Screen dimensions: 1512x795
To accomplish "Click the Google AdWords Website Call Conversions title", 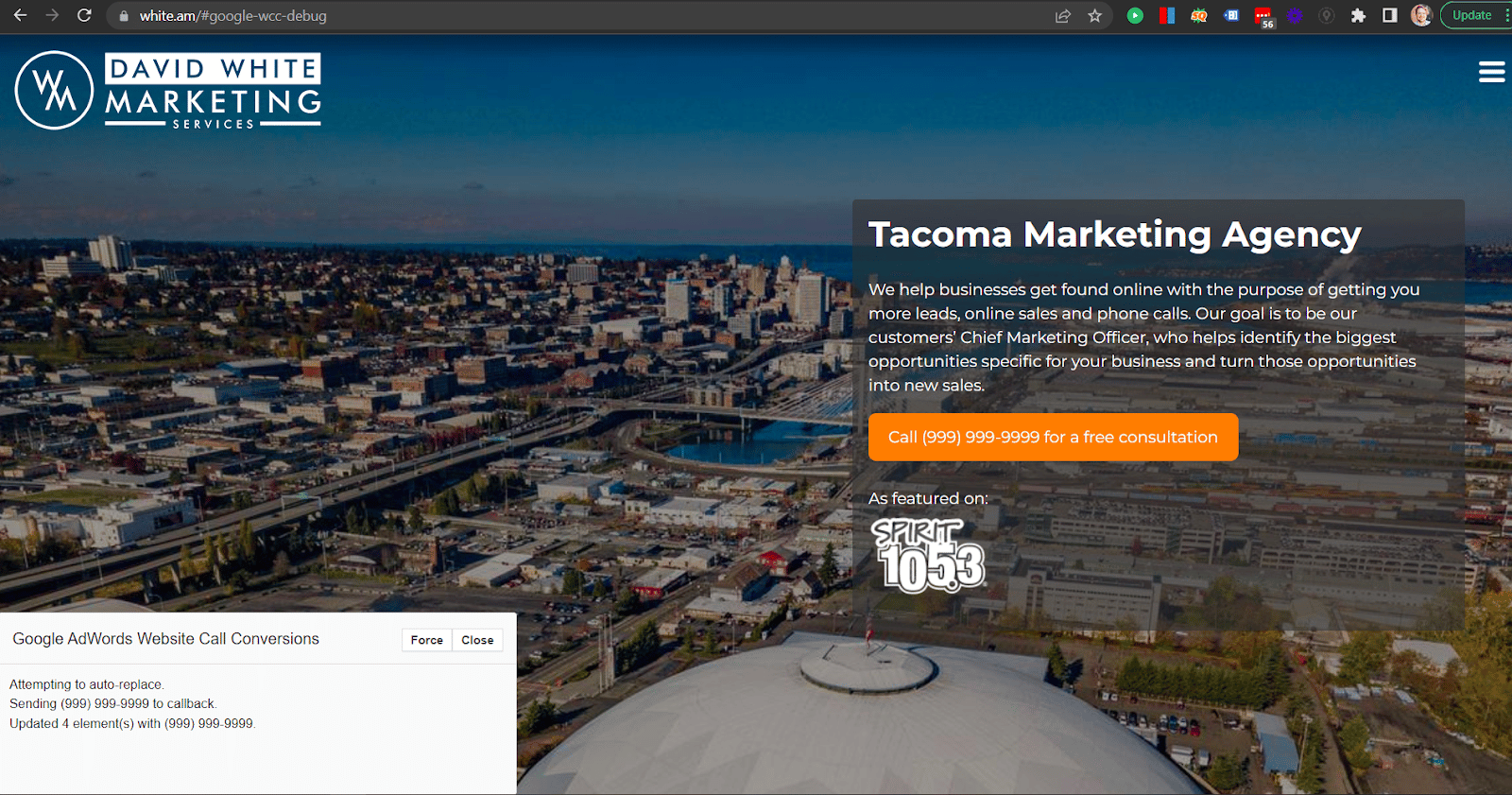I will tap(166, 639).
